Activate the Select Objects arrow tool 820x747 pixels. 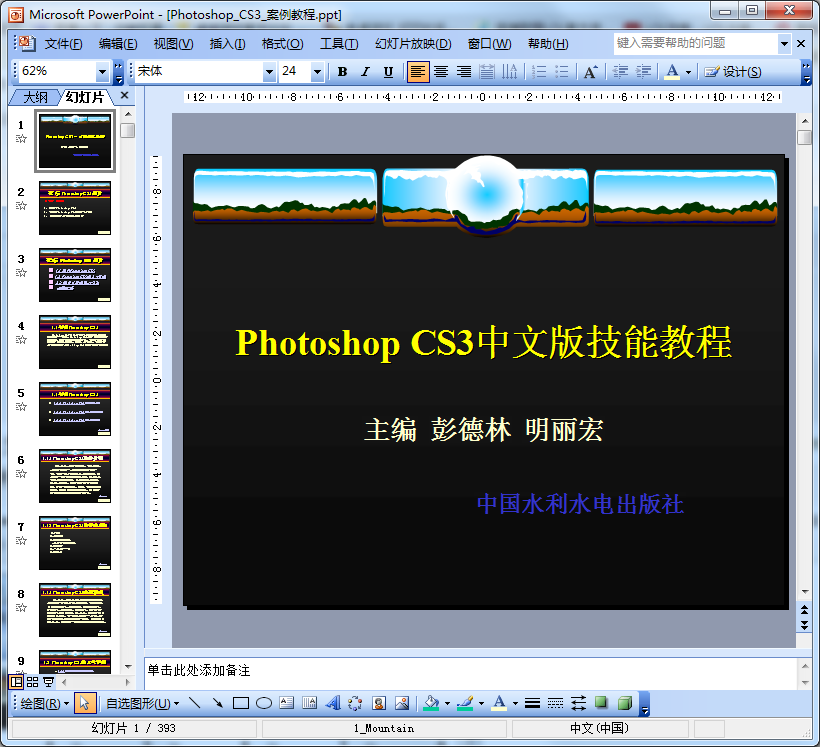(85, 703)
